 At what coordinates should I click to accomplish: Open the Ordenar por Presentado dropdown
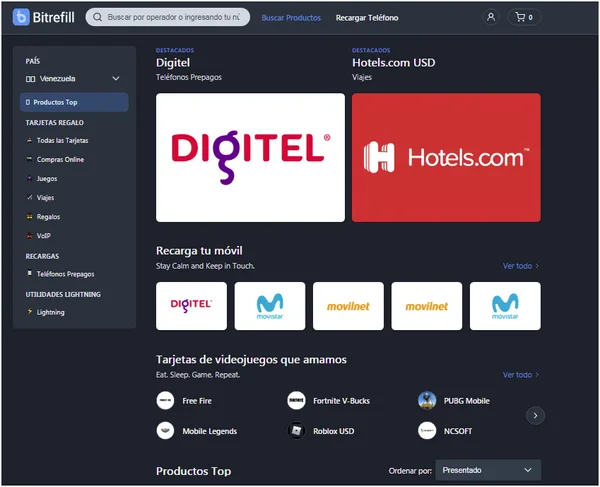click(488, 470)
